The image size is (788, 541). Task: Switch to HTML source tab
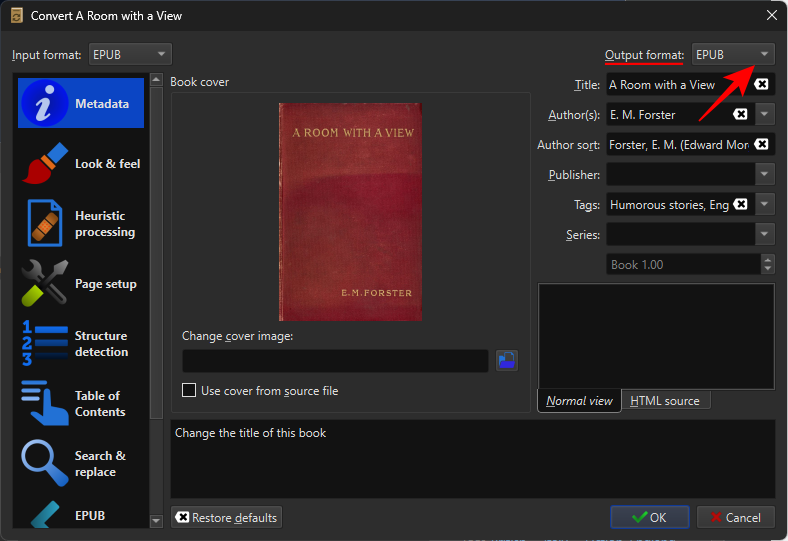pyautogui.click(x=665, y=401)
